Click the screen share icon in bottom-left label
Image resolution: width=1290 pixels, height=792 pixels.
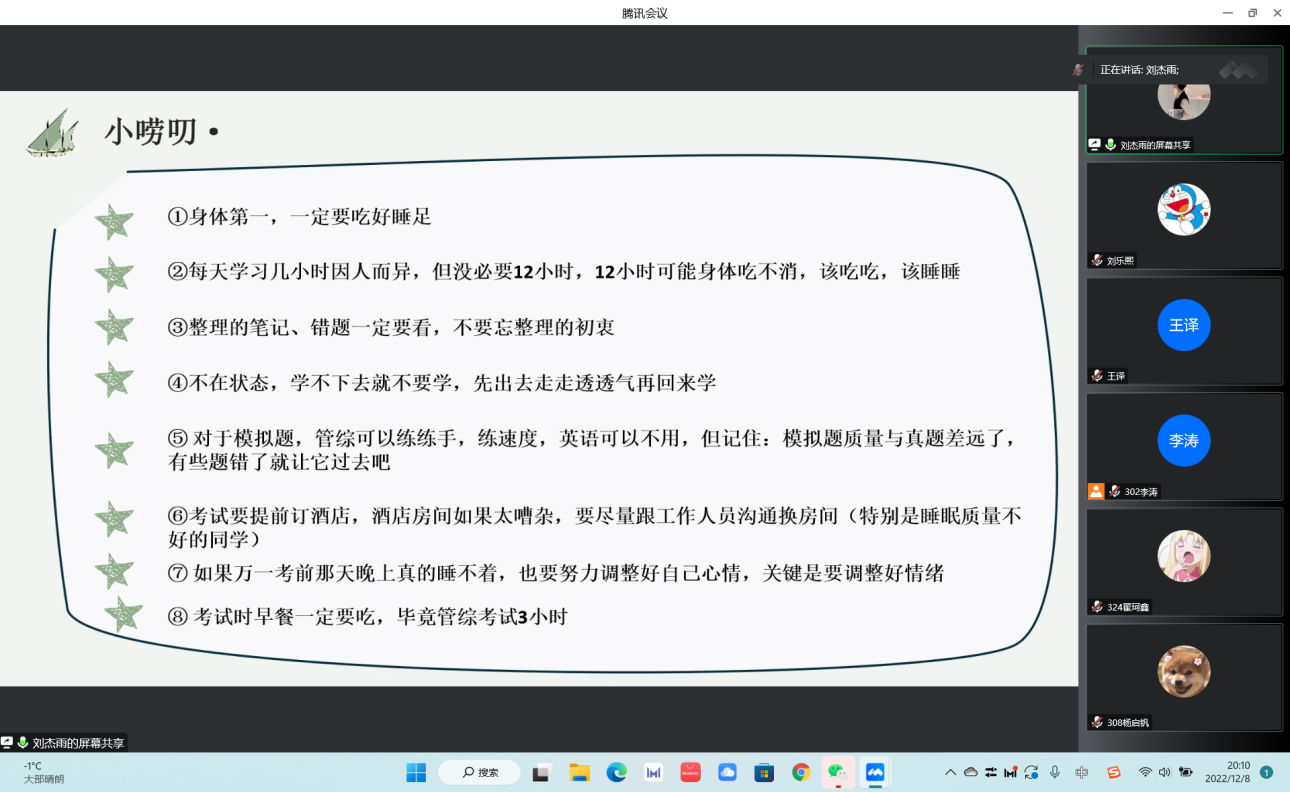7,743
